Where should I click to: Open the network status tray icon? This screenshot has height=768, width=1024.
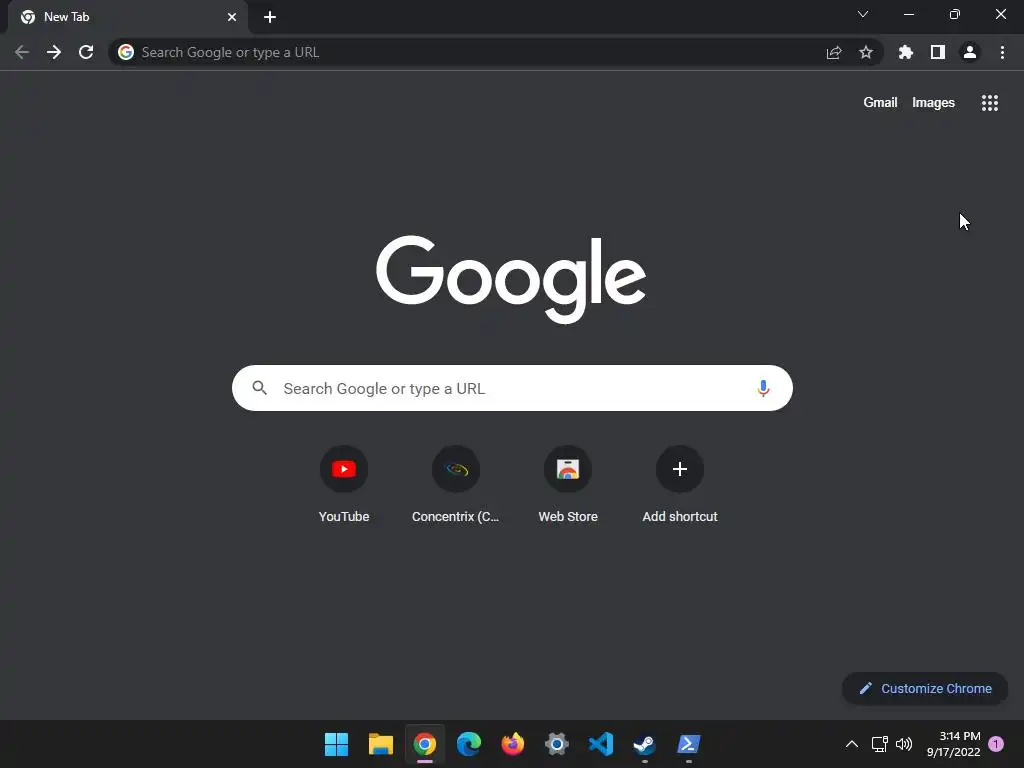pos(880,744)
